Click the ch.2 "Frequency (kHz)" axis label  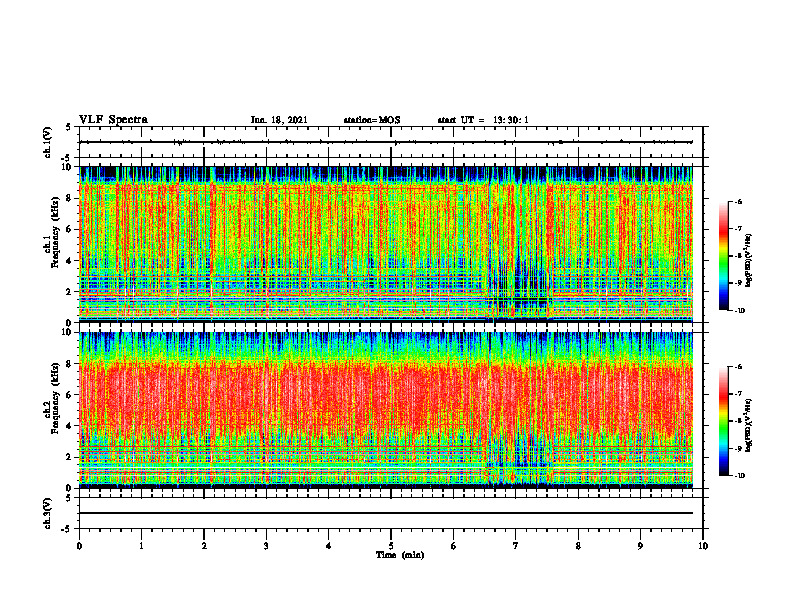click(55, 398)
